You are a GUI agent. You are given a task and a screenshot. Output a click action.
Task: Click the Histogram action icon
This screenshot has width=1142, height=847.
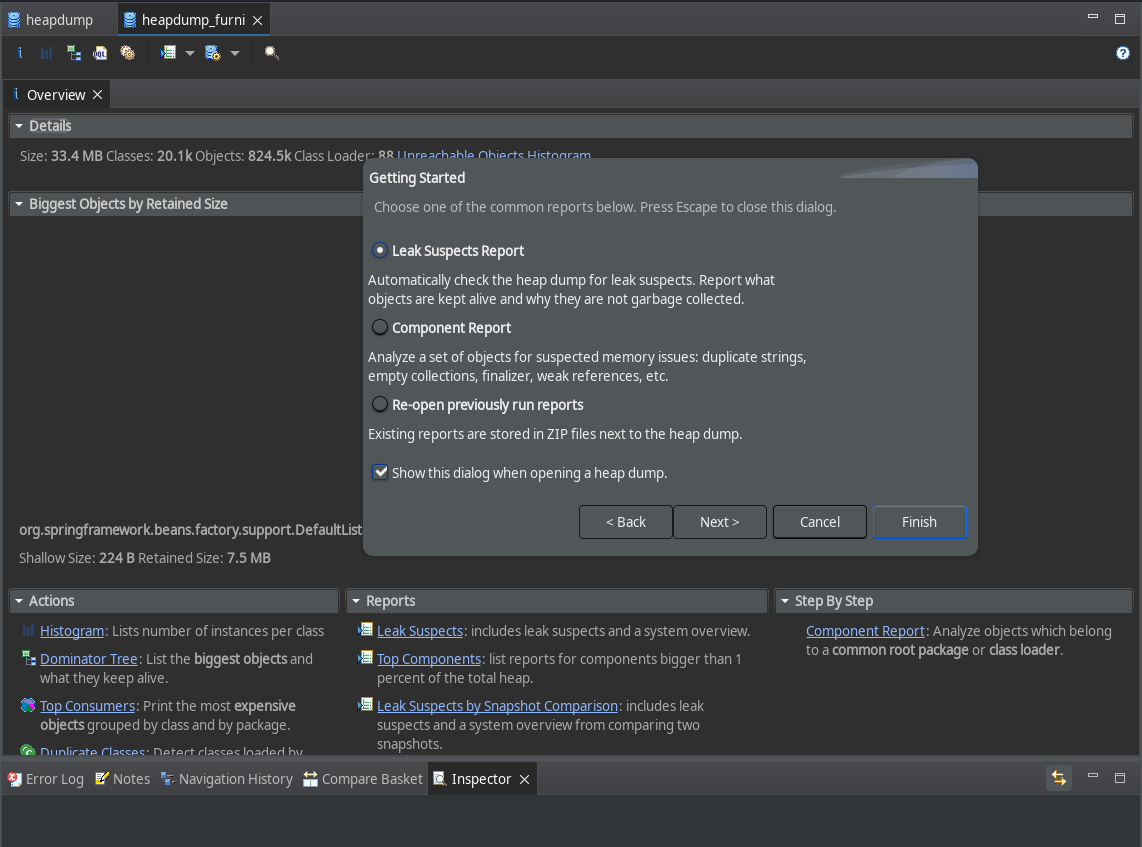tap(28, 631)
